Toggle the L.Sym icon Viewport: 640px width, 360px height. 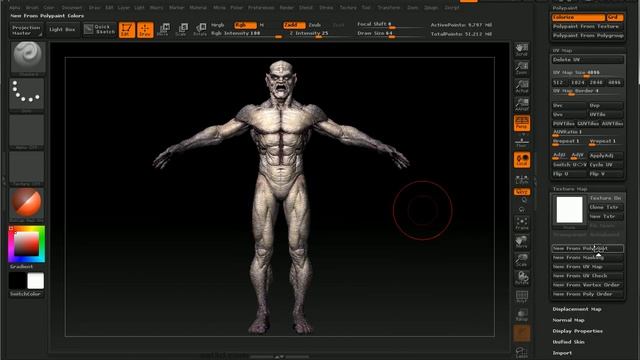tap(522, 179)
